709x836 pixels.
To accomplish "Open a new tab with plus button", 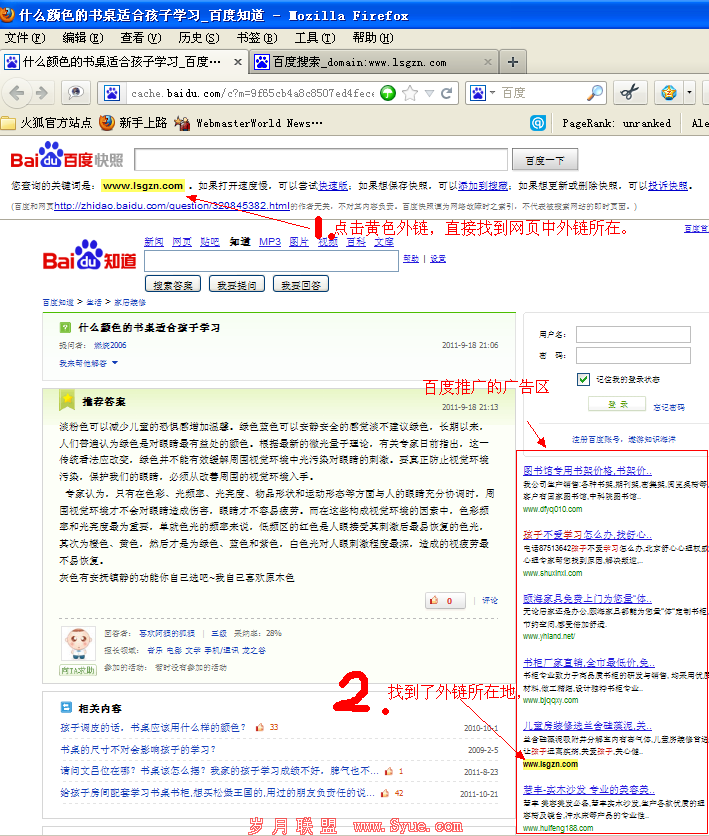I will click(513, 62).
